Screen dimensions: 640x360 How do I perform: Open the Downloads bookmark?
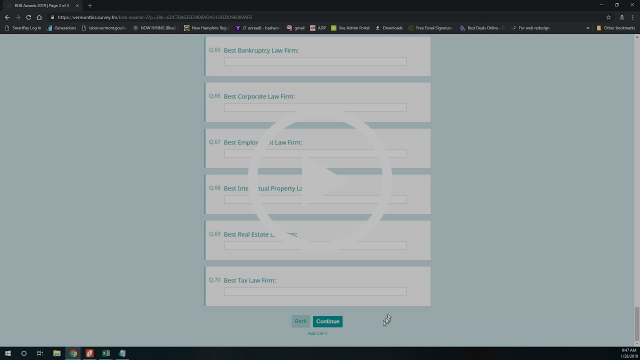pyautogui.click(x=389, y=28)
